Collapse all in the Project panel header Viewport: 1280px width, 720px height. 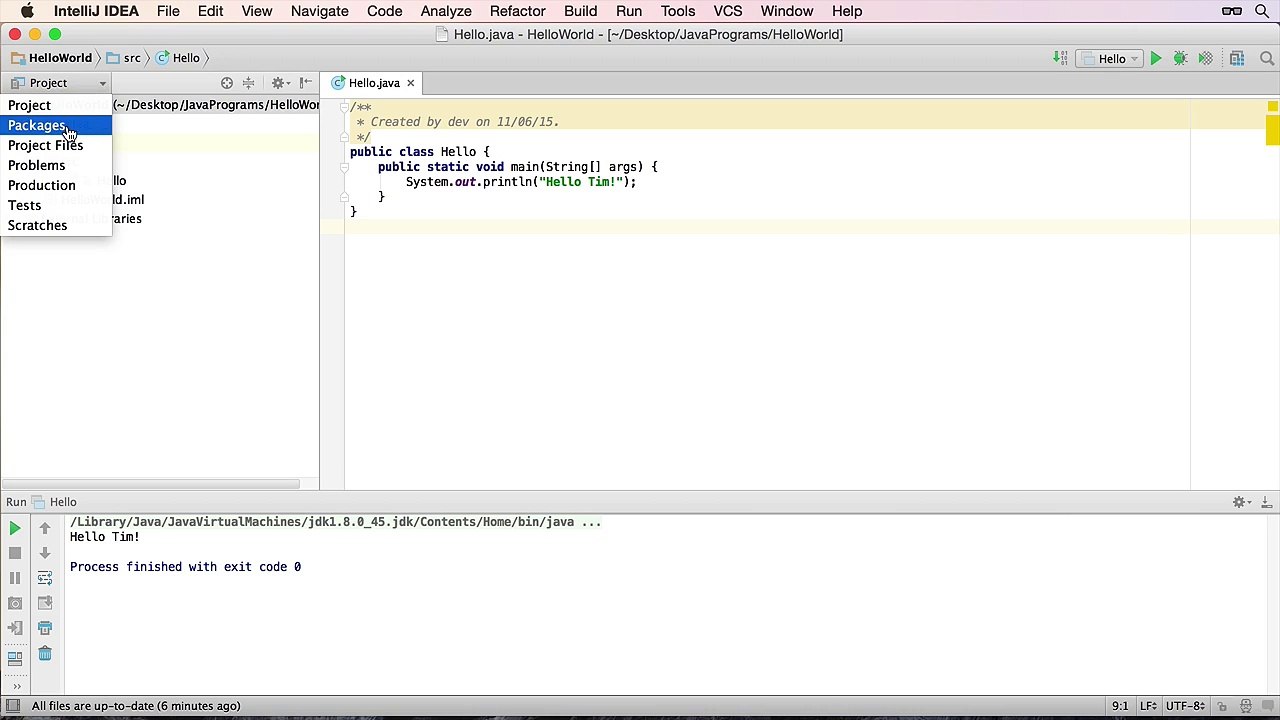[249, 83]
